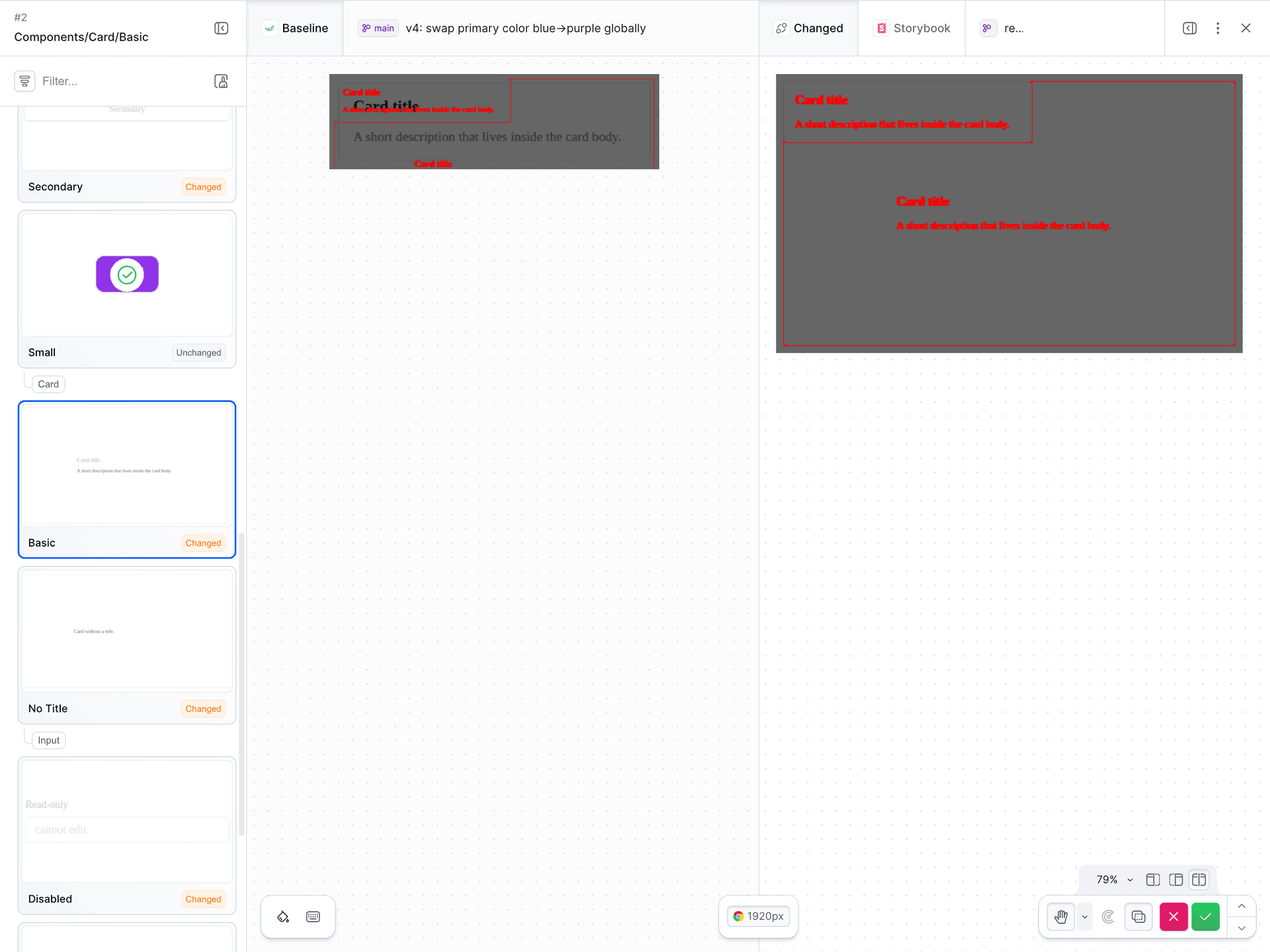Image resolution: width=1270 pixels, height=952 pixels.
Task: Toggle the right side panel icon
Action: click(x=1189, y=28)
